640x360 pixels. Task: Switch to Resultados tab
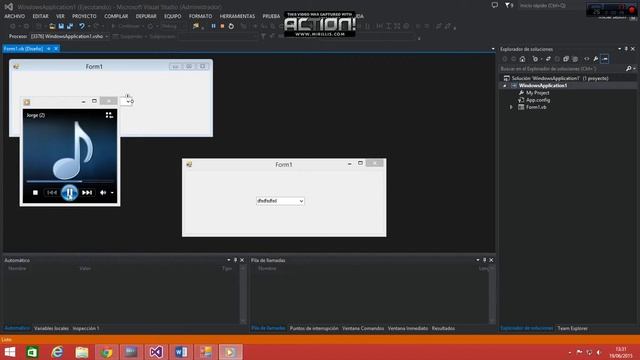click(x=443, y=328)
